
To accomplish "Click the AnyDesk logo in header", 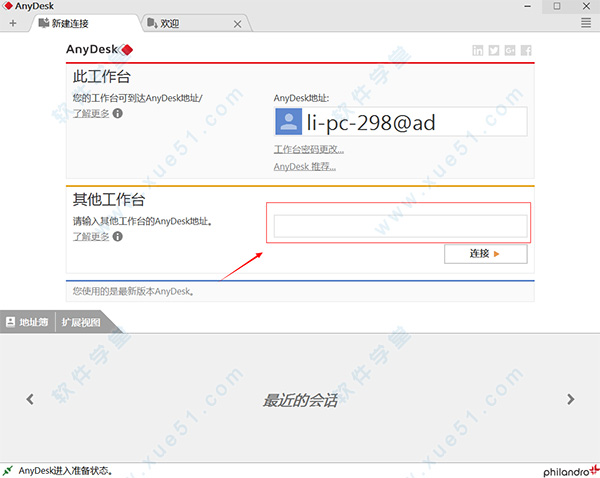I will coord(99,50).
